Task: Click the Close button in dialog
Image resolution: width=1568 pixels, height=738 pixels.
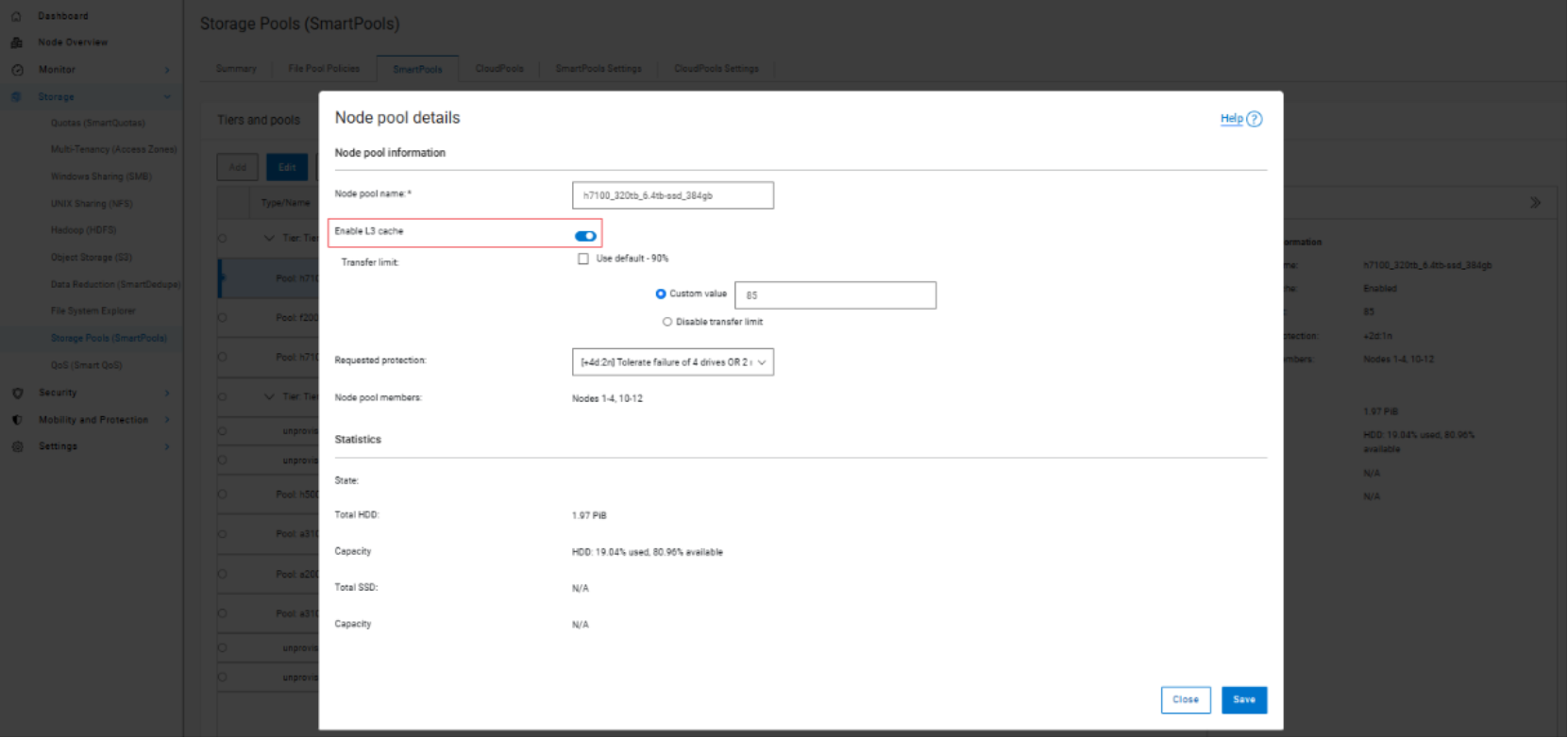Action: tap(1186, 700)
